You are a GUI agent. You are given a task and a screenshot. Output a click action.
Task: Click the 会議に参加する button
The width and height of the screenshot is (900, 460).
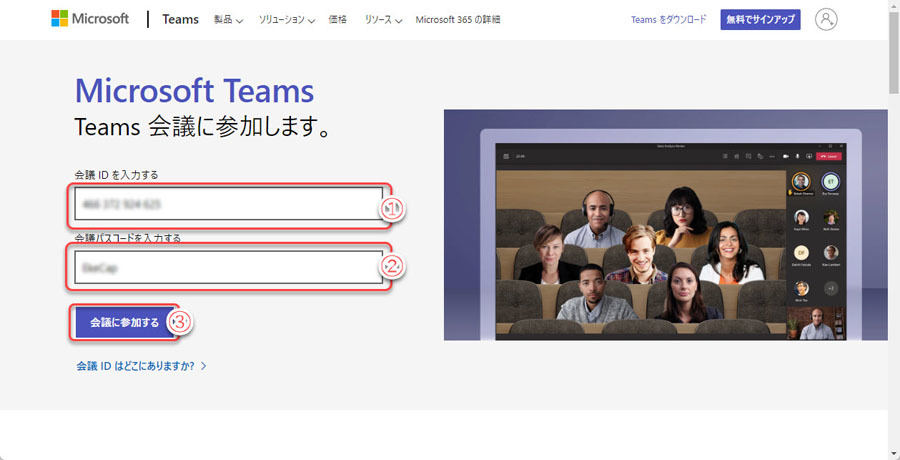tap(125, 323)
